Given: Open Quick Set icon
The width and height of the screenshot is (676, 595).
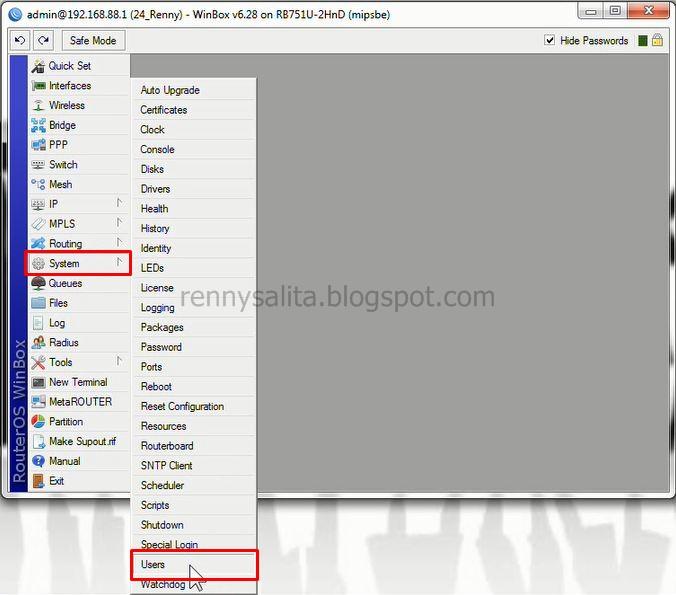Looking at the screenshot, I should pos(38,66).
